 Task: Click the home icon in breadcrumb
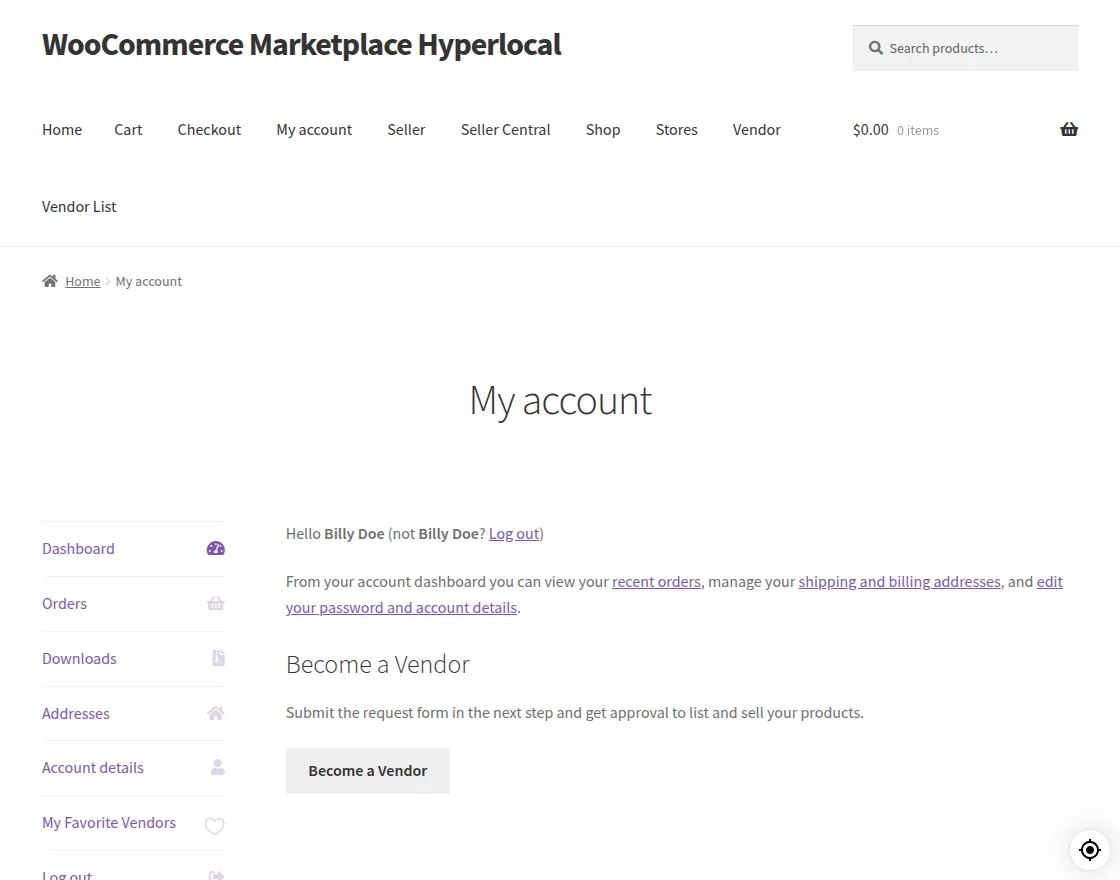(x=49, y=281)
